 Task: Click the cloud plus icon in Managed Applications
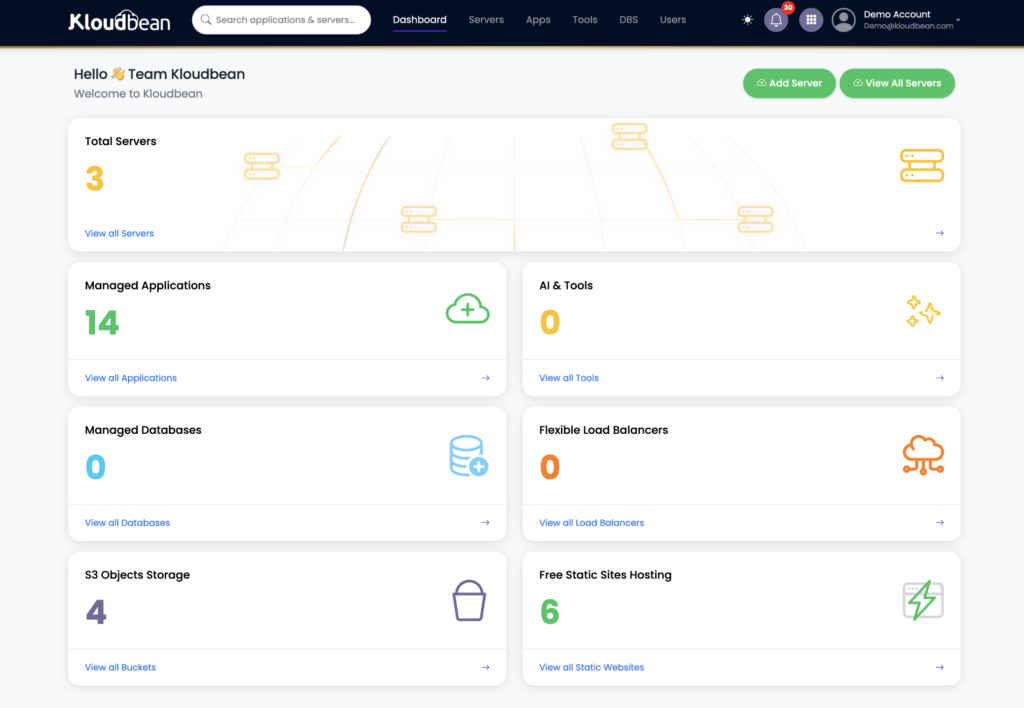(x=468, y=308)
